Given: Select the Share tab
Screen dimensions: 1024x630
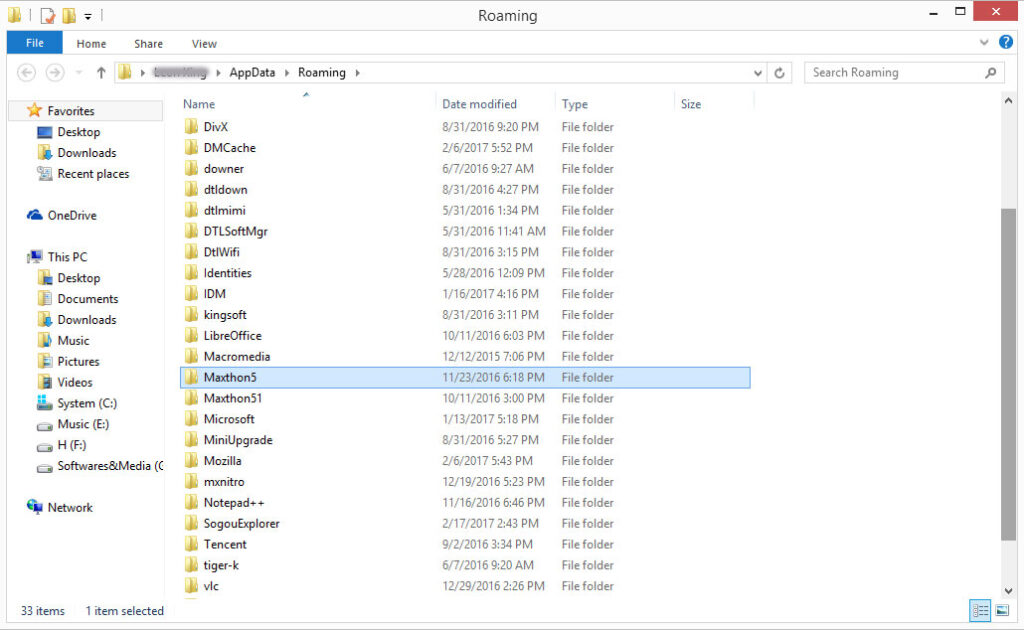Looking at the screenshot, I should pyautogui.click(x=148, y=43).
